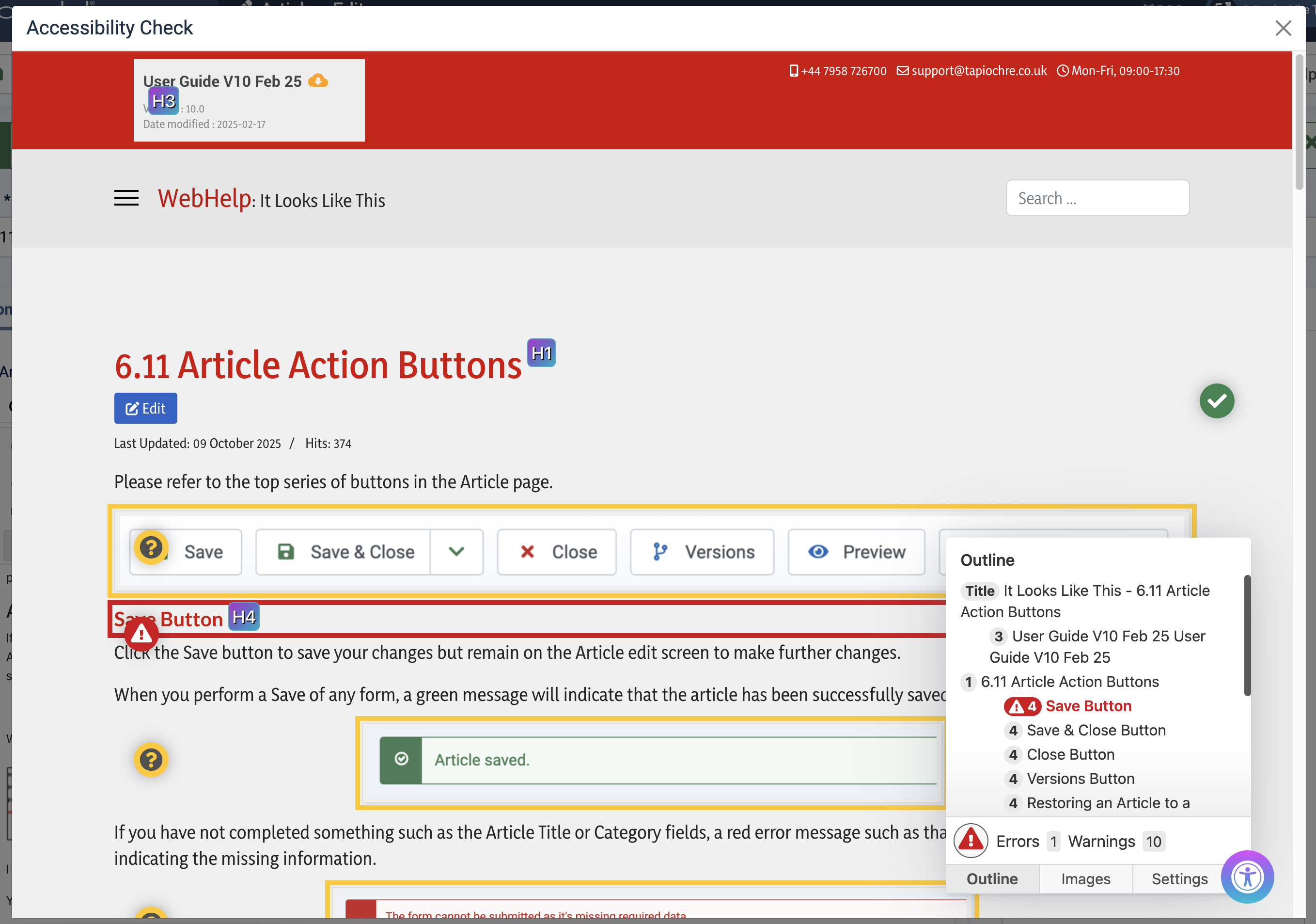Image resolution: width=1316 pixels, height=924 pixels.
Task: Switch to the Images tab
Action: tap(1085, 879)
